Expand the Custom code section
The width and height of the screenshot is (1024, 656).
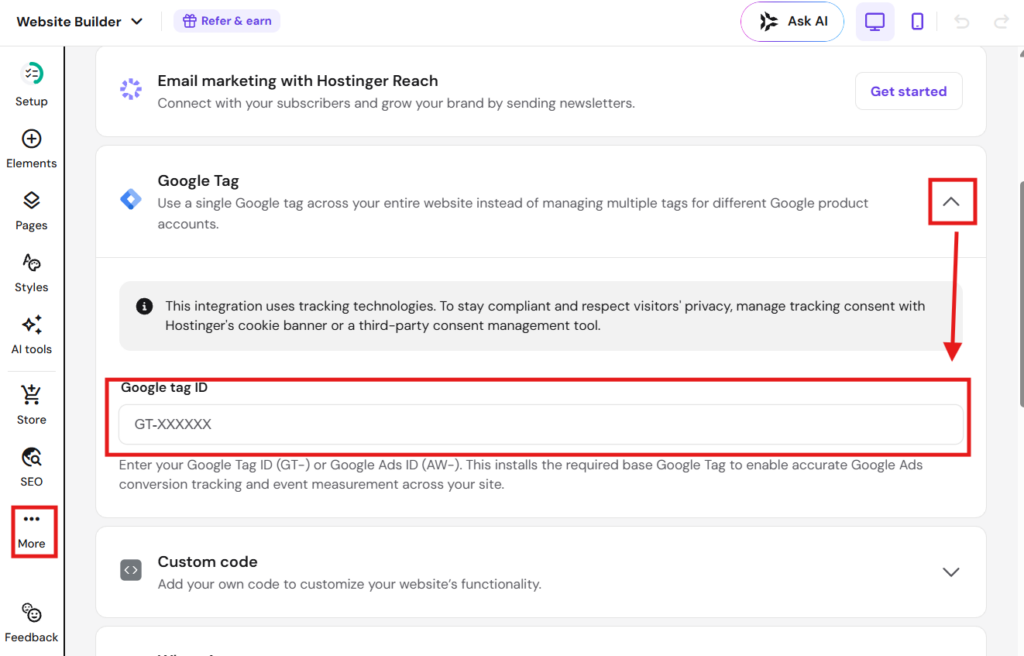click(951, 572)
